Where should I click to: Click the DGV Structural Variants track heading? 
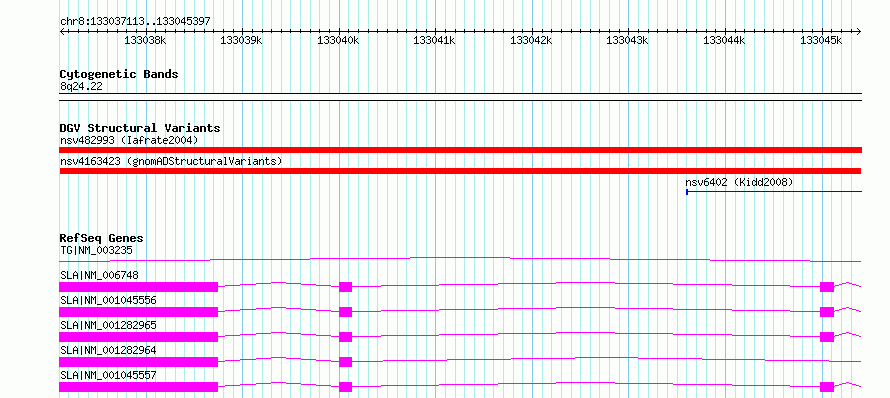click(140, 128)
